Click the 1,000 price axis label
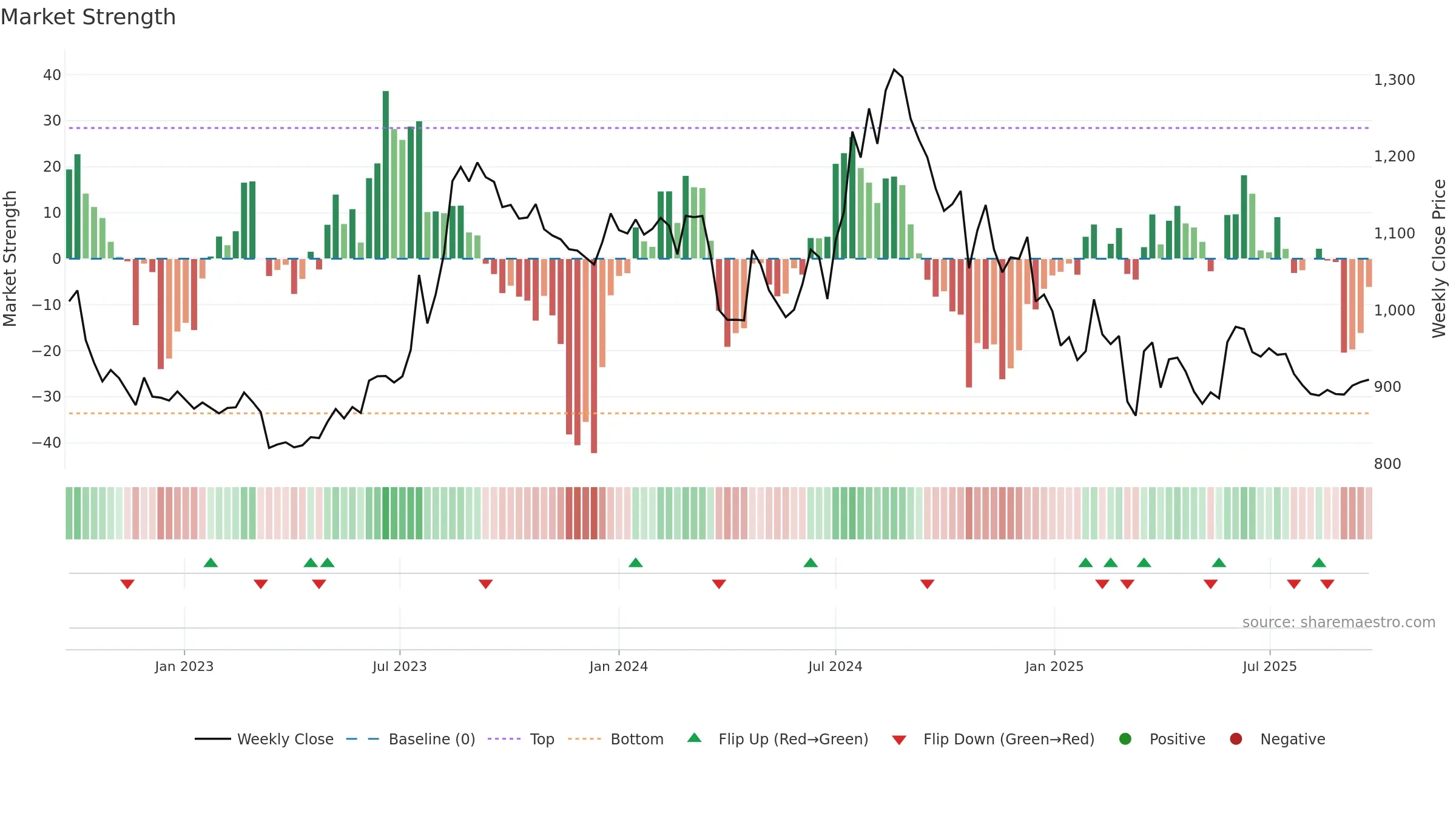This screenshot has height=819, width=1456. pos(1394,310)
